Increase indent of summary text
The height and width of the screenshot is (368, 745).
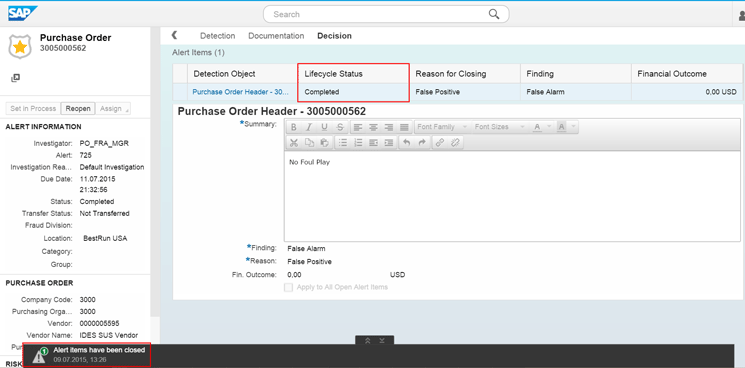[389, 143]
